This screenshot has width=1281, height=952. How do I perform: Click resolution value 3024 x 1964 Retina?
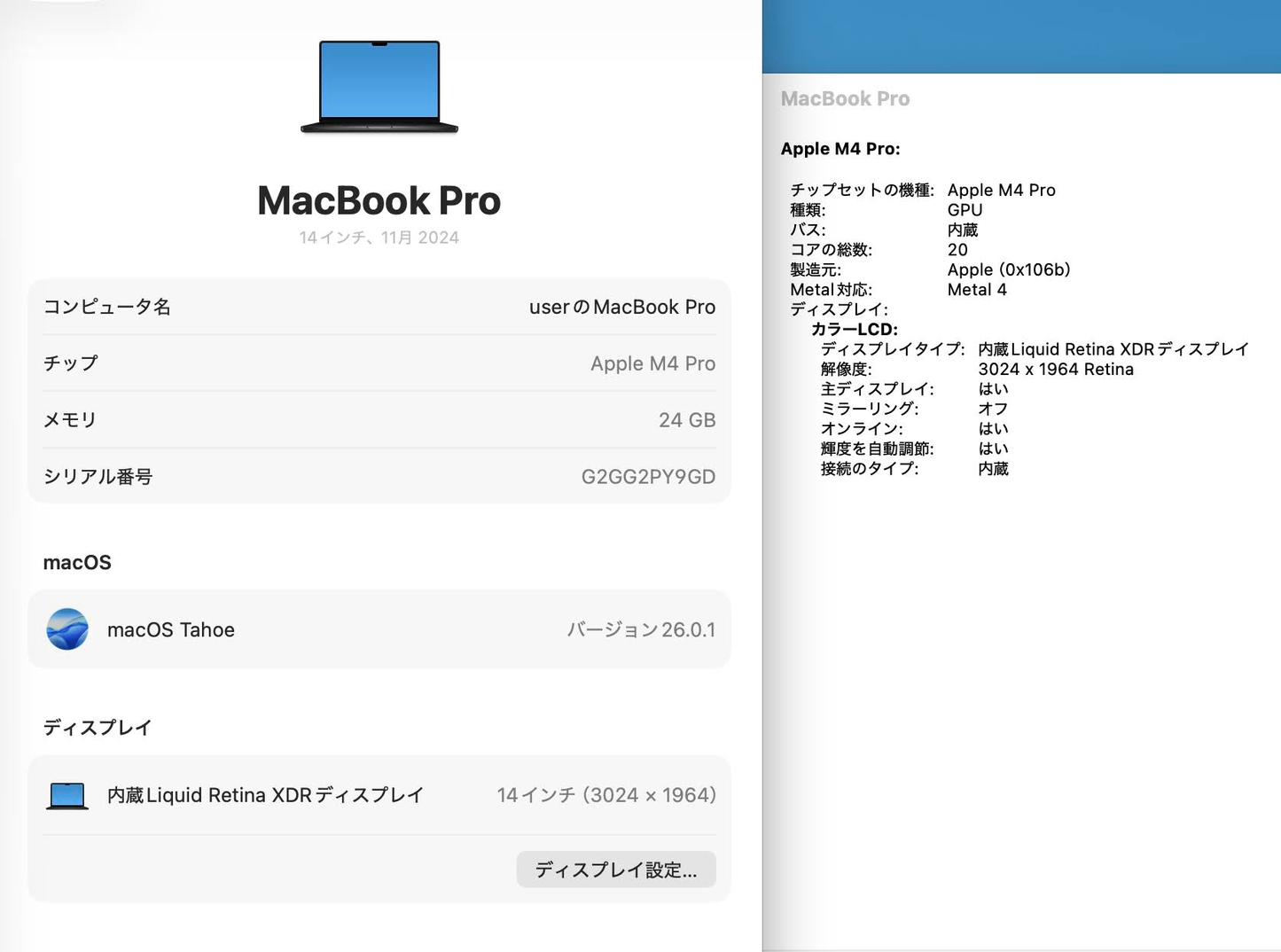[x=1056, y=370]
